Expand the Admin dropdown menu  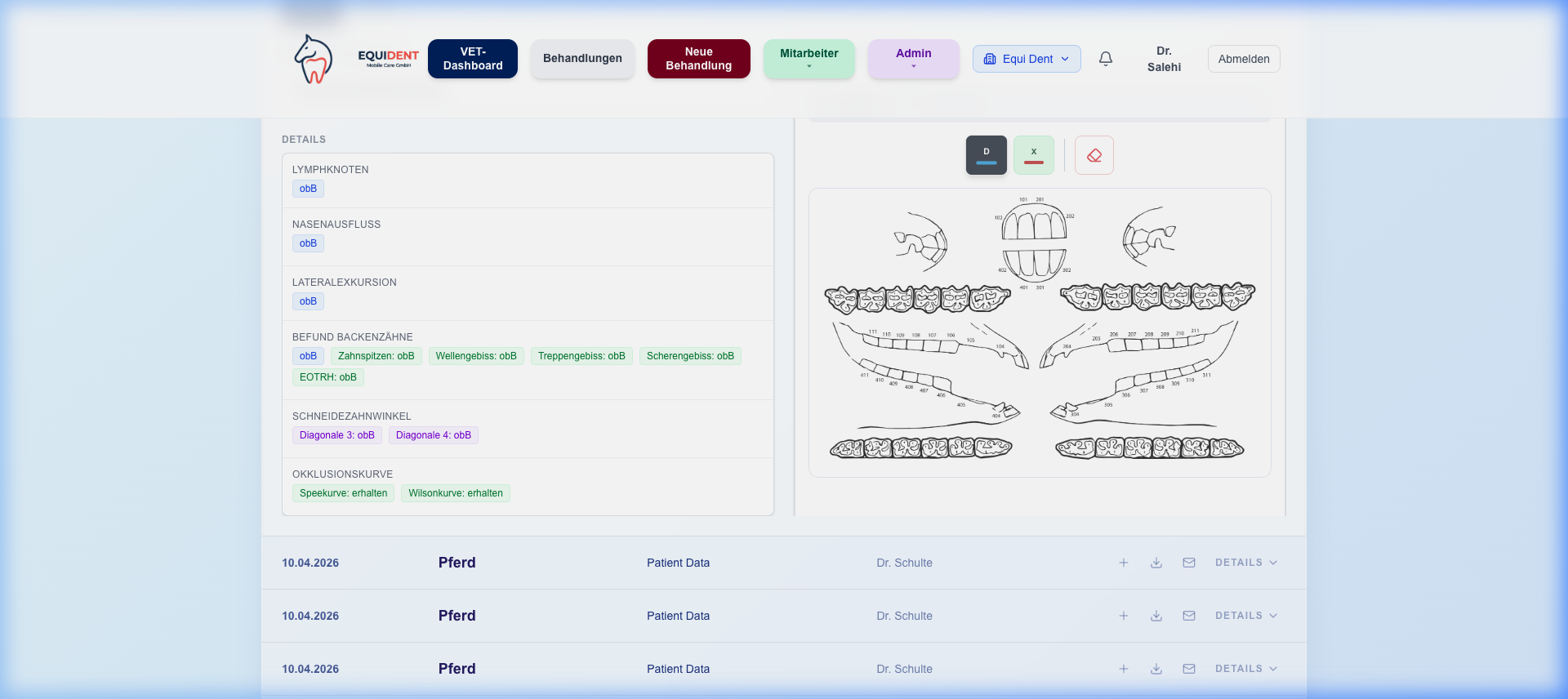pyautogui.click(x=913, y=59)
